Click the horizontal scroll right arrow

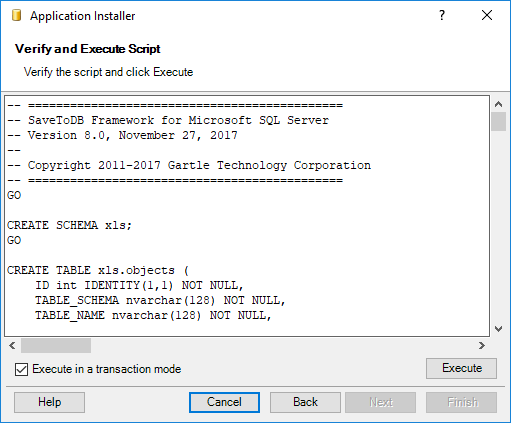coord(482,345)
